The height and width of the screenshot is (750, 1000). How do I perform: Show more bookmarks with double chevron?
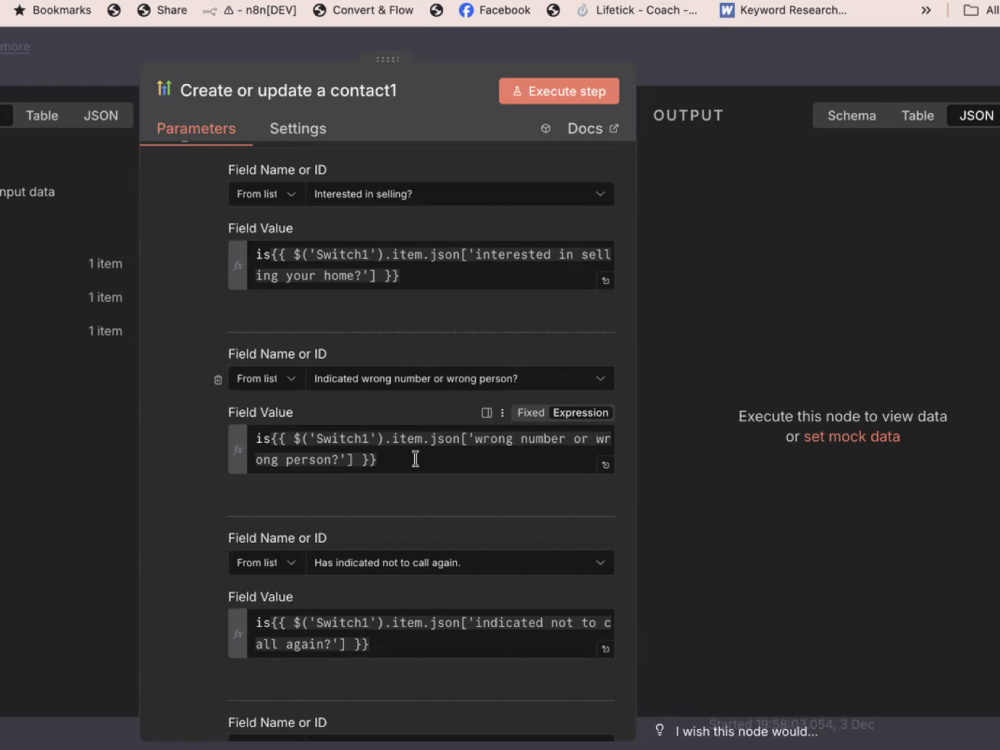pyautogui.click(x=926, y=10)
